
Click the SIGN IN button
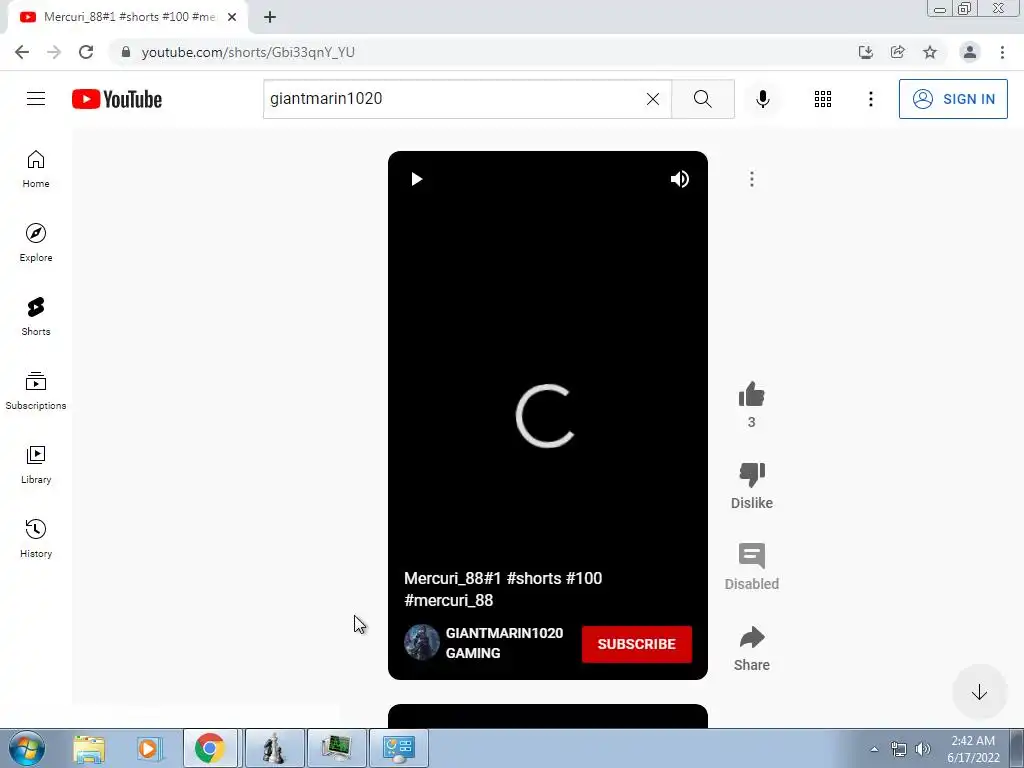(953, 99)
